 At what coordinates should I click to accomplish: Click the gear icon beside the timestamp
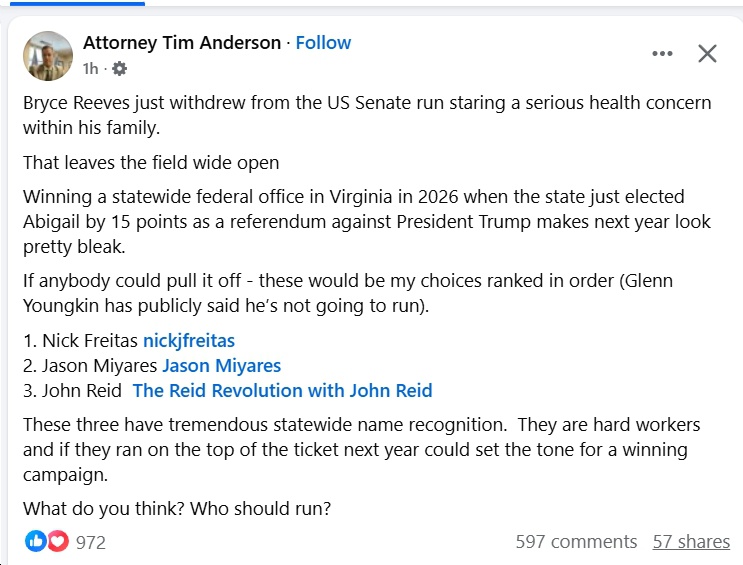[120, 69]
